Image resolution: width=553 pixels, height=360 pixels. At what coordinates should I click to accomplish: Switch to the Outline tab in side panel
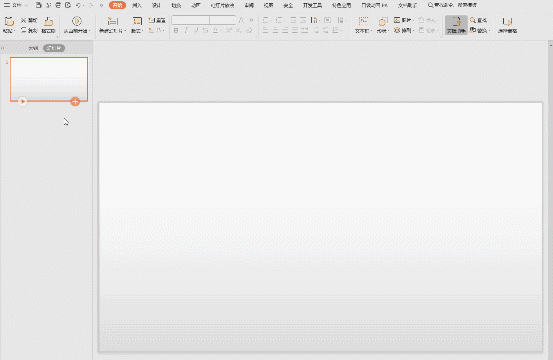[34, 48]
